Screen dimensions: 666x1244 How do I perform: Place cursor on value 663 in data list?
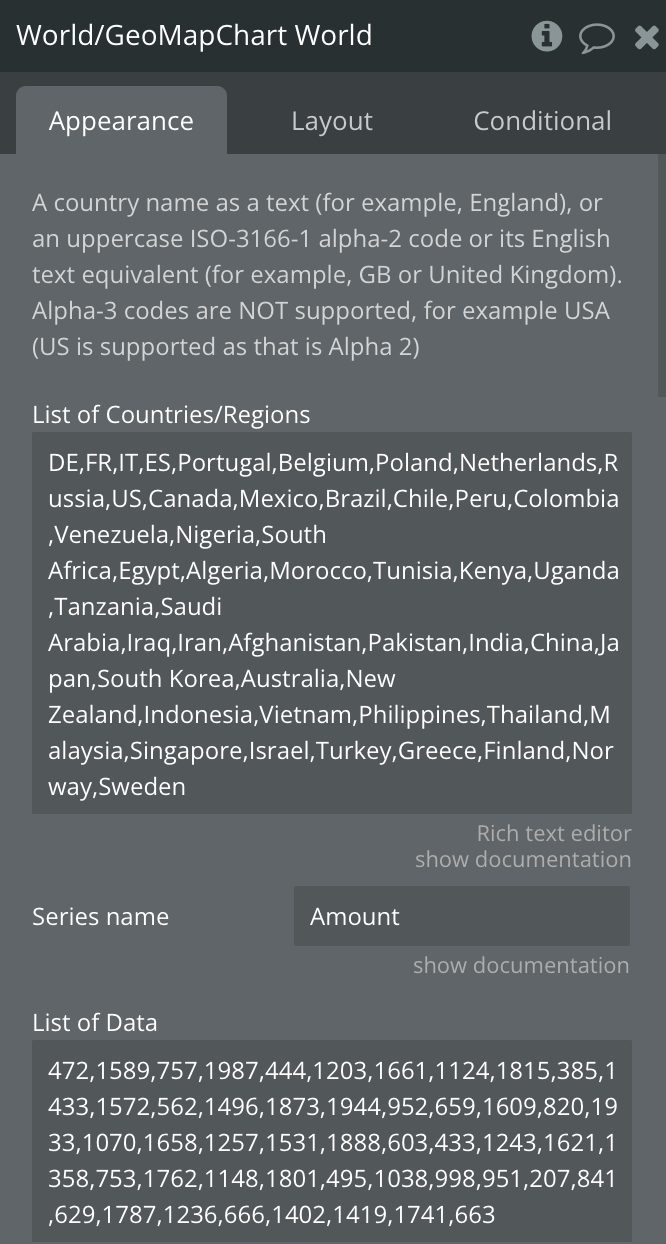474,1215
